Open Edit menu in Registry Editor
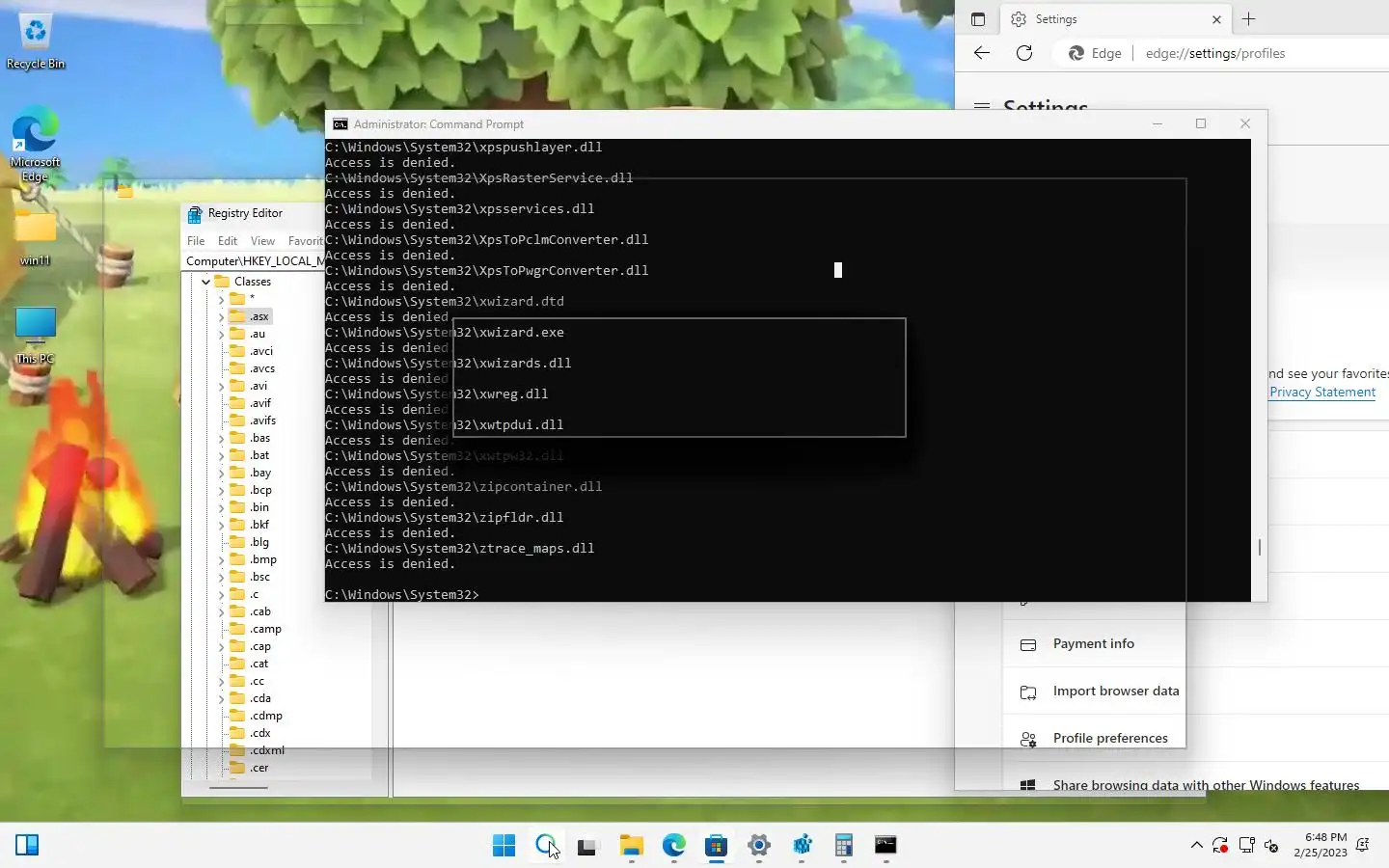Viewport: 1389px width, 868px height. tap(228, 241)
